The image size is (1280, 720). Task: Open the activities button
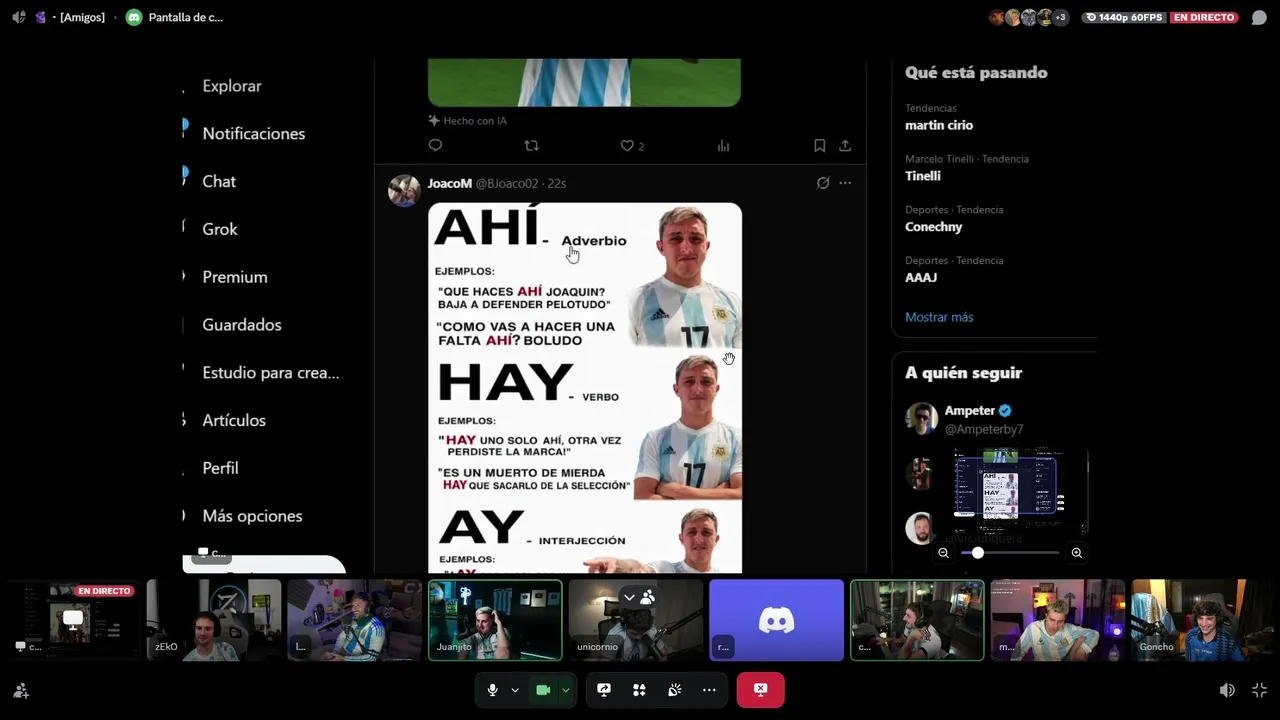[639, 690]
